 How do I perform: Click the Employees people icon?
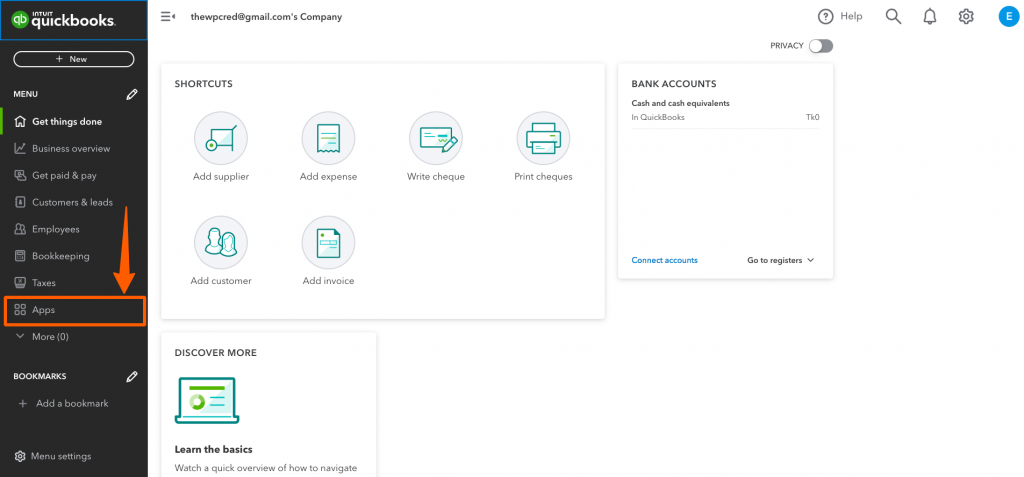coord(20,229)
